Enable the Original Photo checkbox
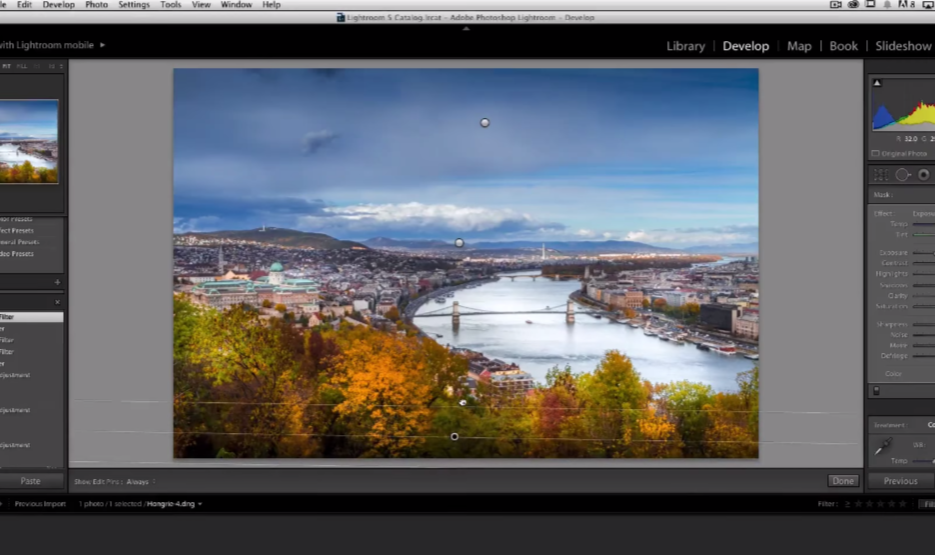Screen dimensions: 935x555 click(876, 154)
